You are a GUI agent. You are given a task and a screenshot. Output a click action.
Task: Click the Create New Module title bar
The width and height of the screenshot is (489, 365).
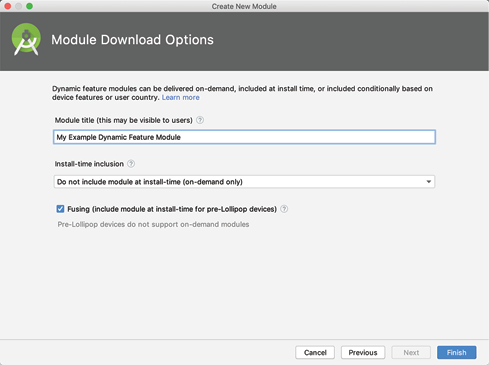click(x=244, y=6)
